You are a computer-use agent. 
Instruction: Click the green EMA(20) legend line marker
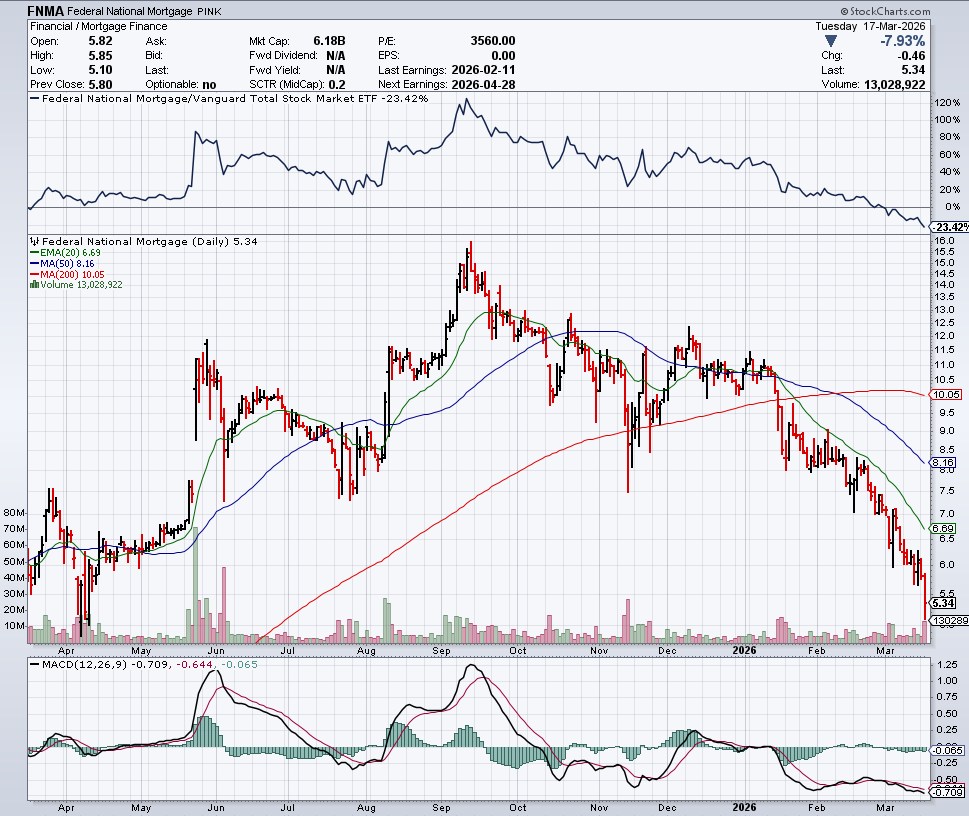point(36,253)
